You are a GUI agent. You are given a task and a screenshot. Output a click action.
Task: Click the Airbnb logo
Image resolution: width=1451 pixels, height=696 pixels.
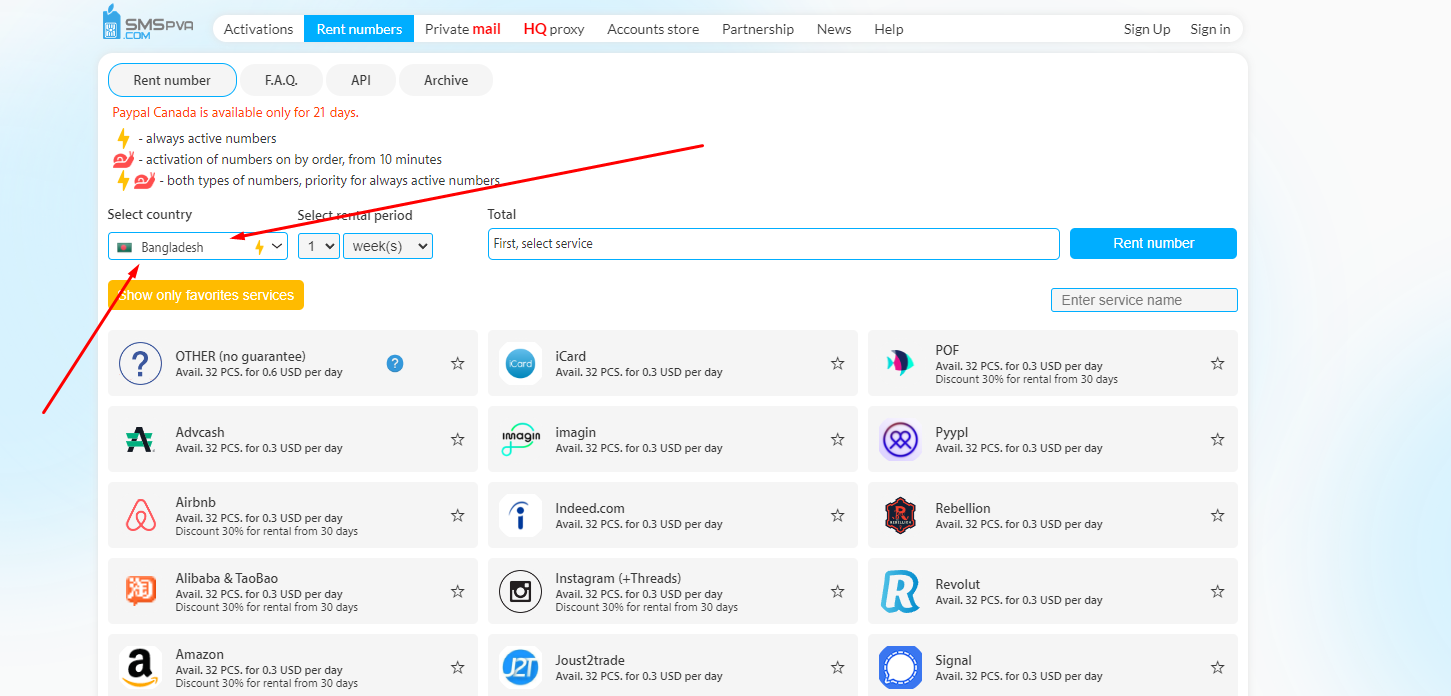pos(140,515)
